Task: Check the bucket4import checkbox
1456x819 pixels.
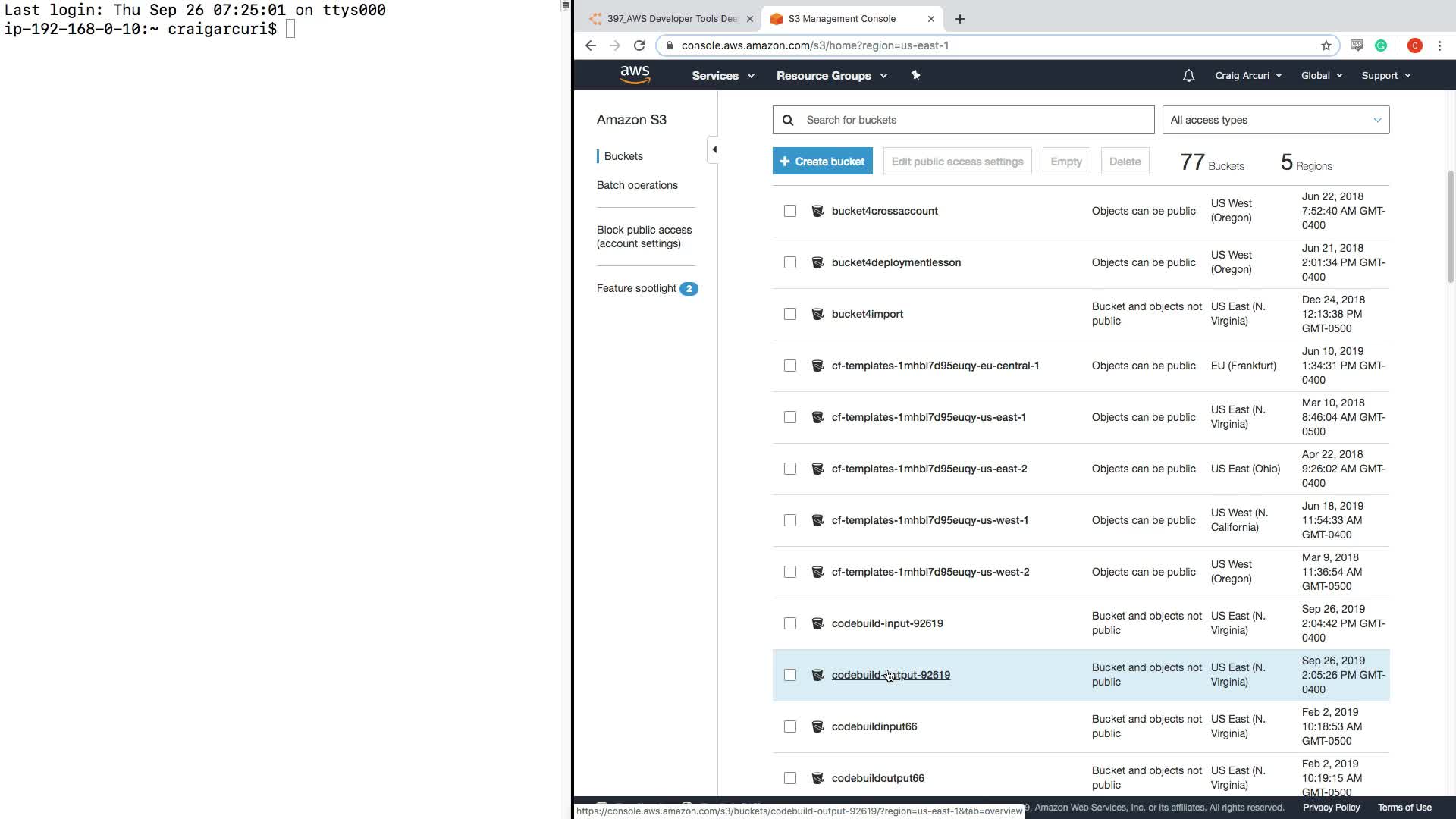Action: pos(790,314)
